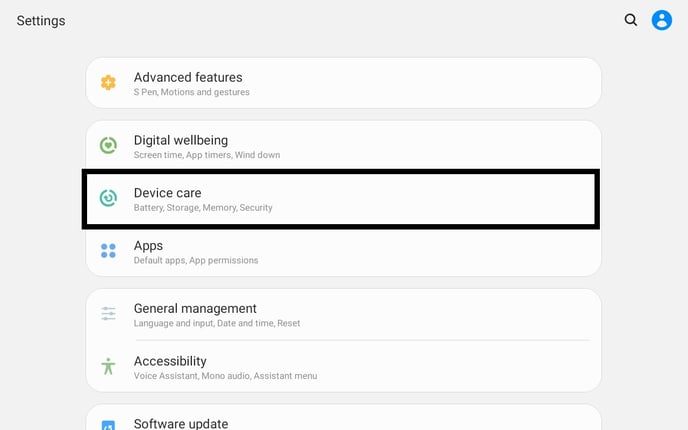688x430 pixels.
Task: Tap the Apps four-dots icon
Action: click(x=108, y=251)
